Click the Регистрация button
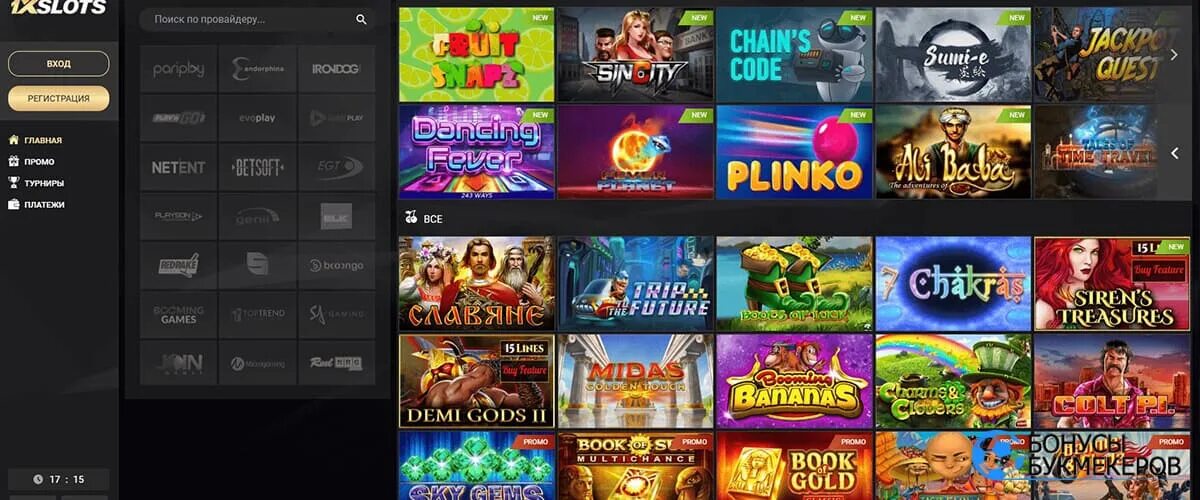The height and width of the screenshot is (500, 1200). pyautogui.click(x=59, y=98)
